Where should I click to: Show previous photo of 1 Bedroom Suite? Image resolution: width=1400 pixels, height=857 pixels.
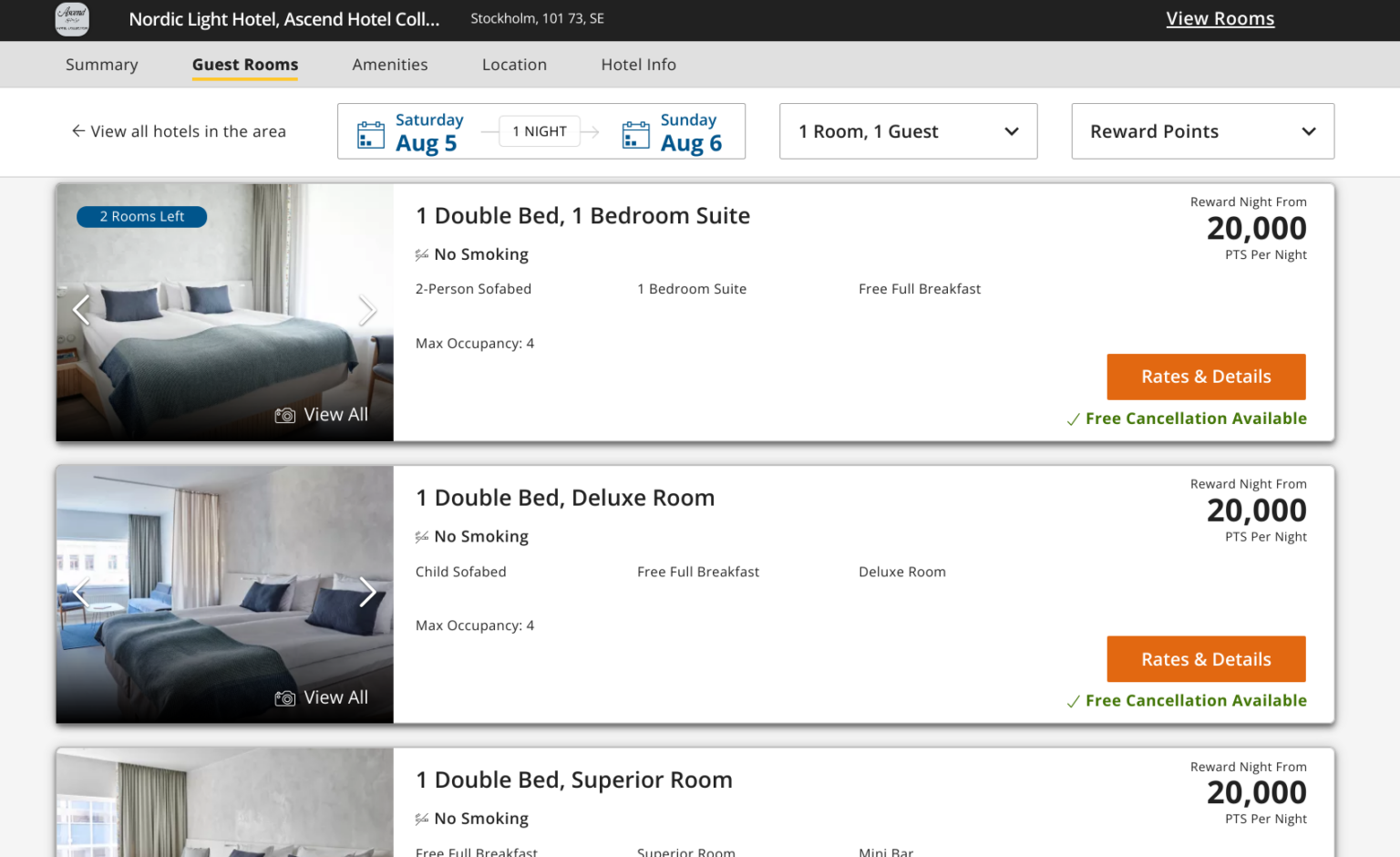click(81, 311)
